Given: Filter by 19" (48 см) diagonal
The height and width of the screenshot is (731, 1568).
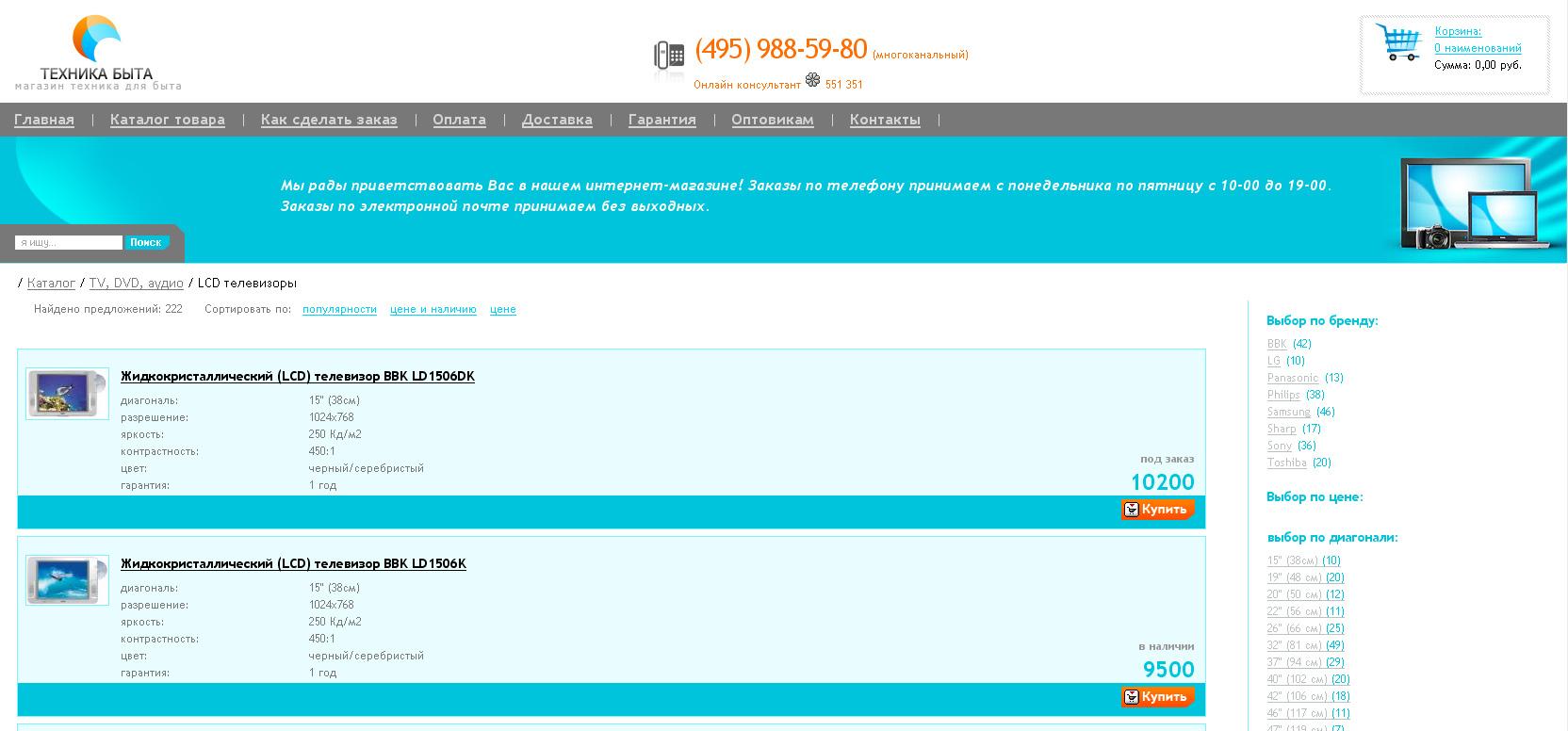Looking at the screenshot, I should coord(1306,578).
